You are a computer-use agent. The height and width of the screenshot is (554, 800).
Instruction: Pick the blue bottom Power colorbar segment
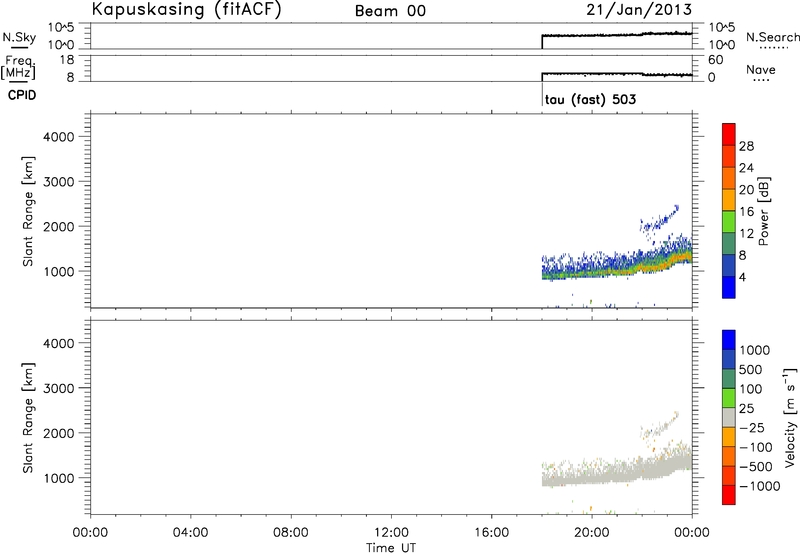729,287
